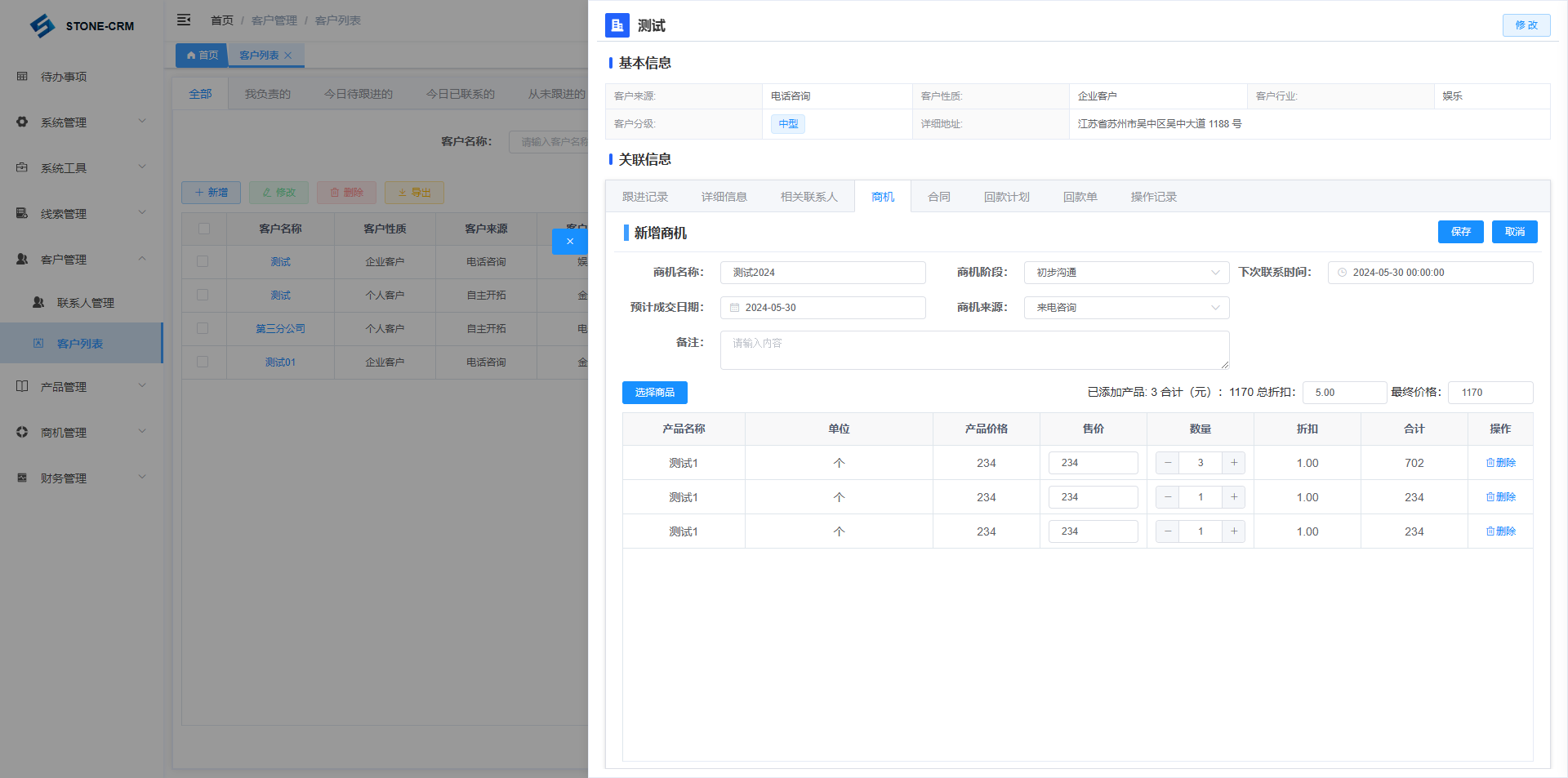Click the 中型 customer grade tag
The image size is (1568, 778).
788,124
